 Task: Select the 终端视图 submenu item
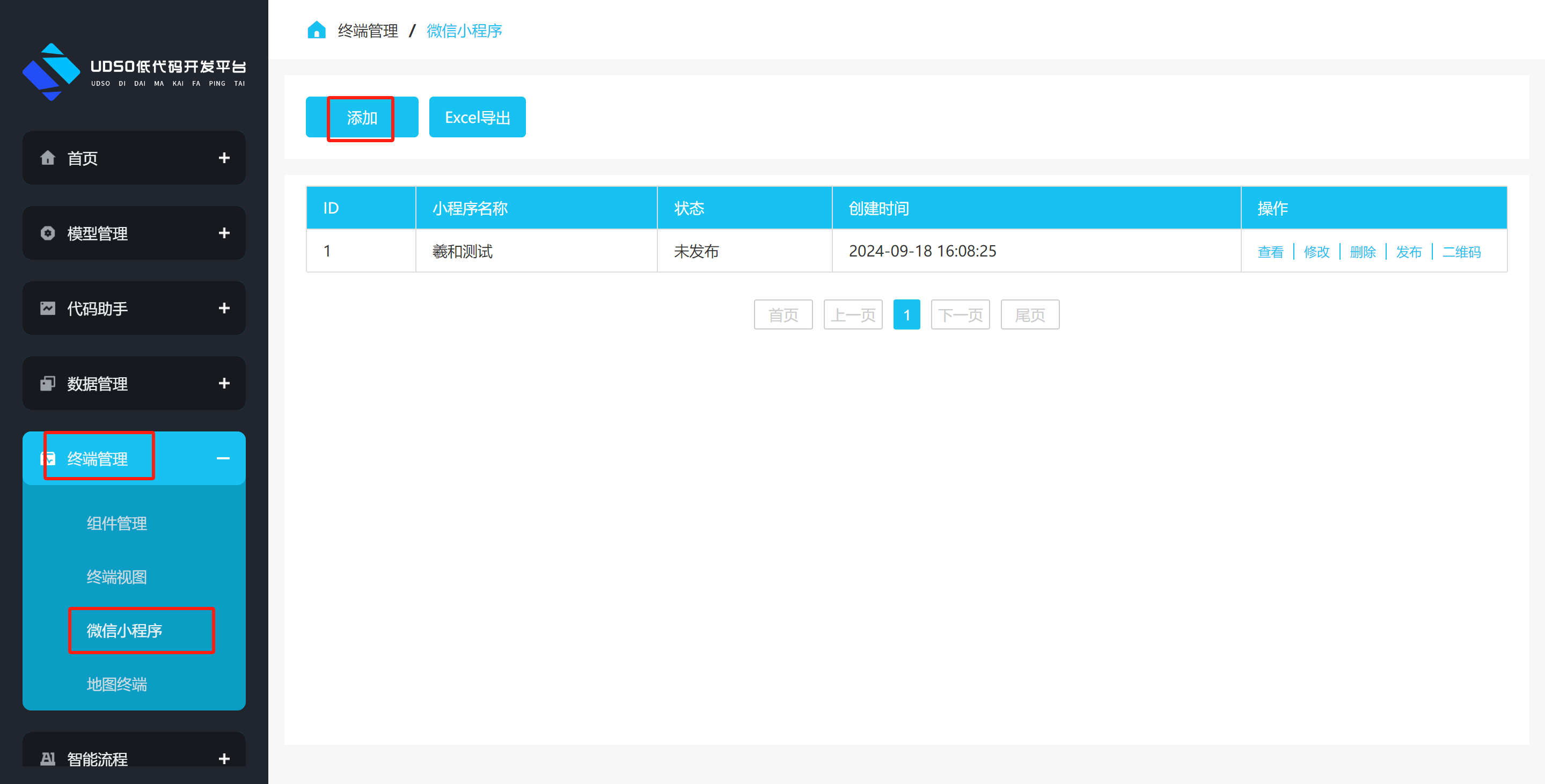116,576
